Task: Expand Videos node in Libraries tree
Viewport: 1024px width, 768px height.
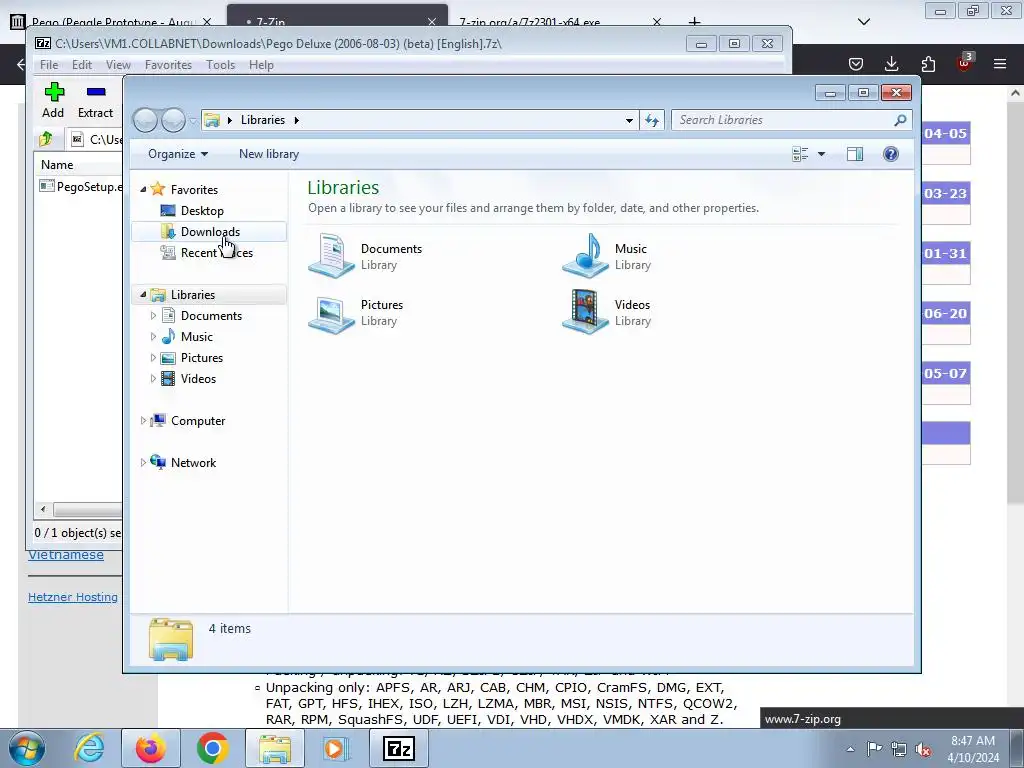Action: (153, 379)
